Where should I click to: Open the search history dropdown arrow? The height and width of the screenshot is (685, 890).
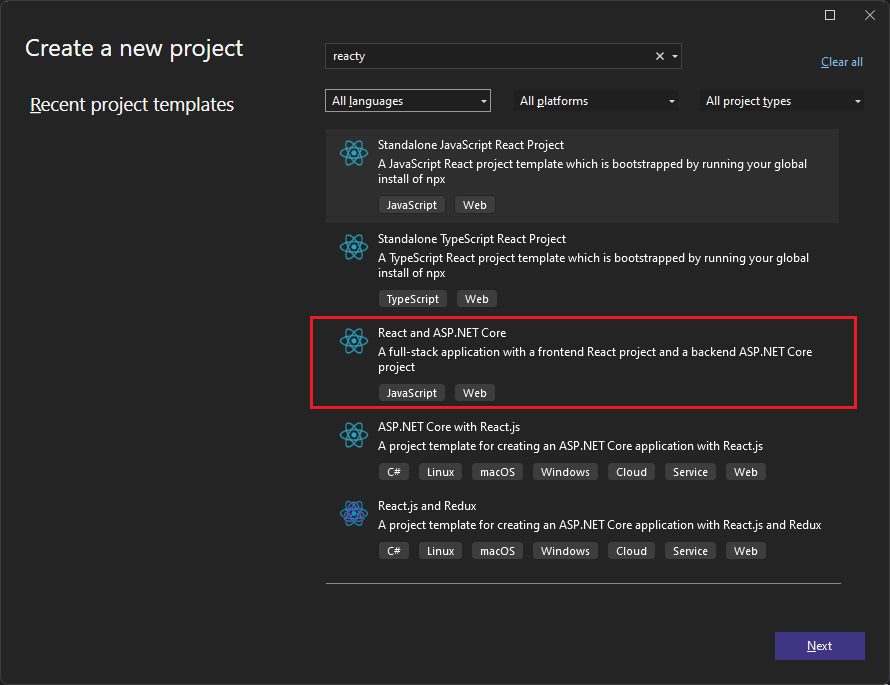pos(675,56)
